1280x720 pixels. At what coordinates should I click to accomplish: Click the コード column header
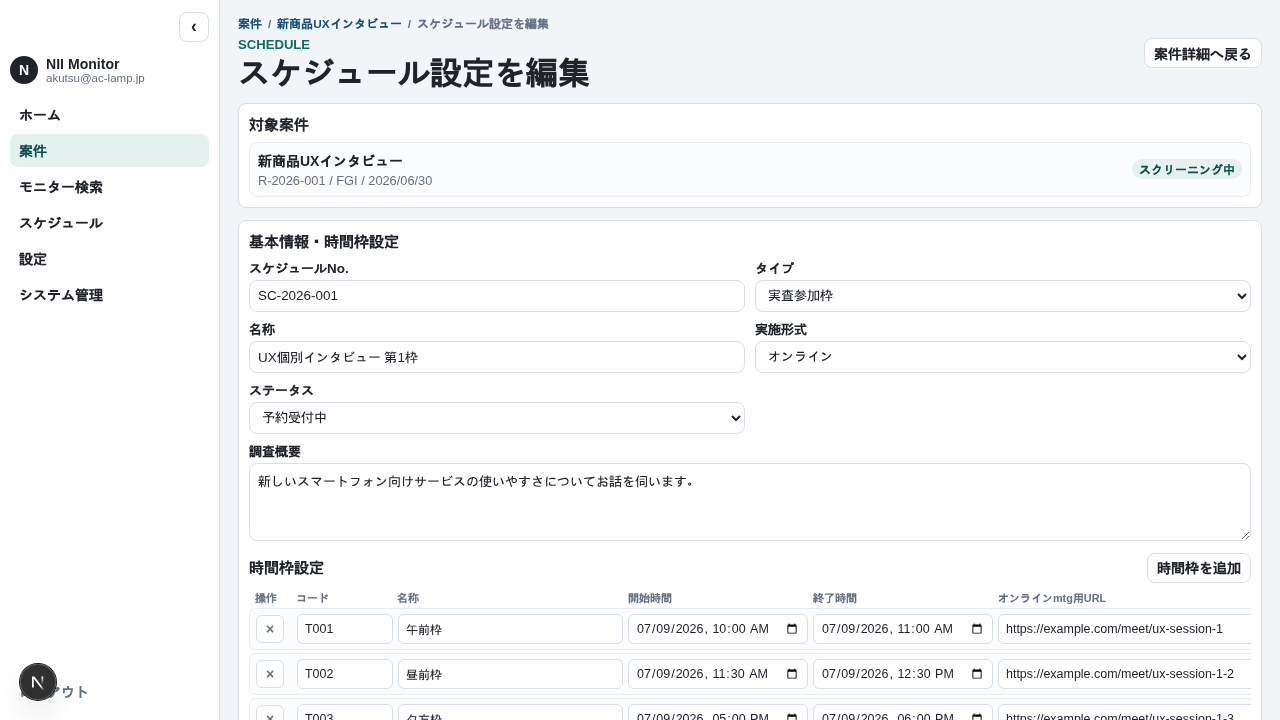click(312, 598)
